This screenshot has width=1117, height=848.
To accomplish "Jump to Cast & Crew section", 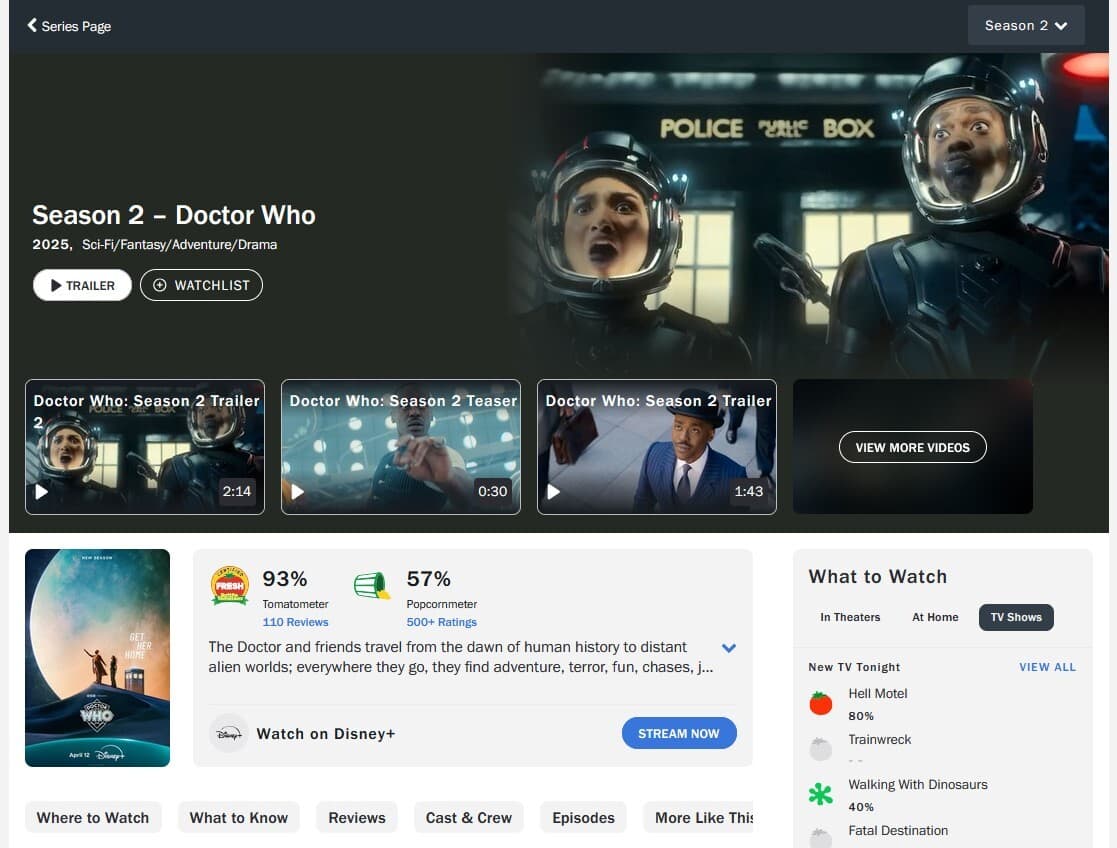I will pyautogui.click(x=469, y=817).
